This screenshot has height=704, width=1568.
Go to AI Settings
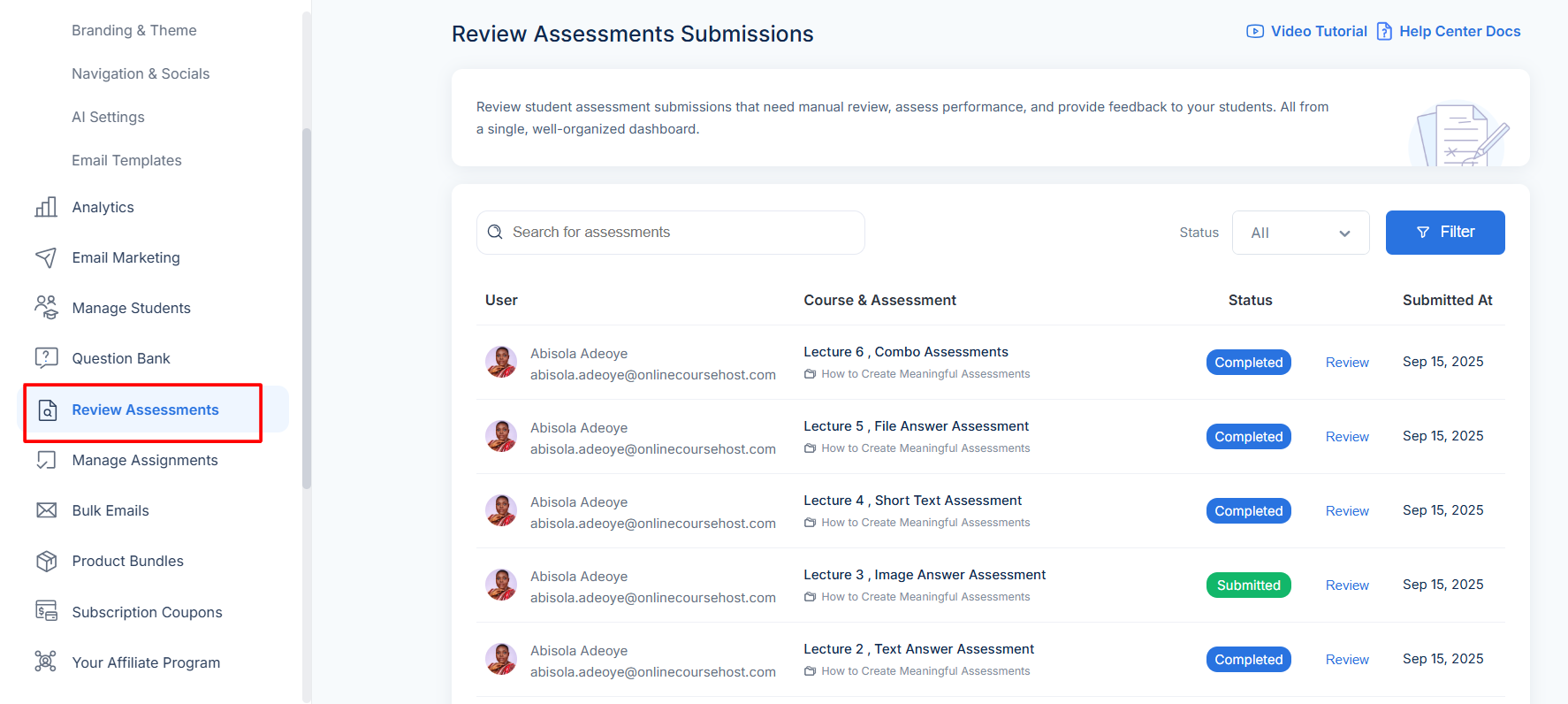point(108,117)
